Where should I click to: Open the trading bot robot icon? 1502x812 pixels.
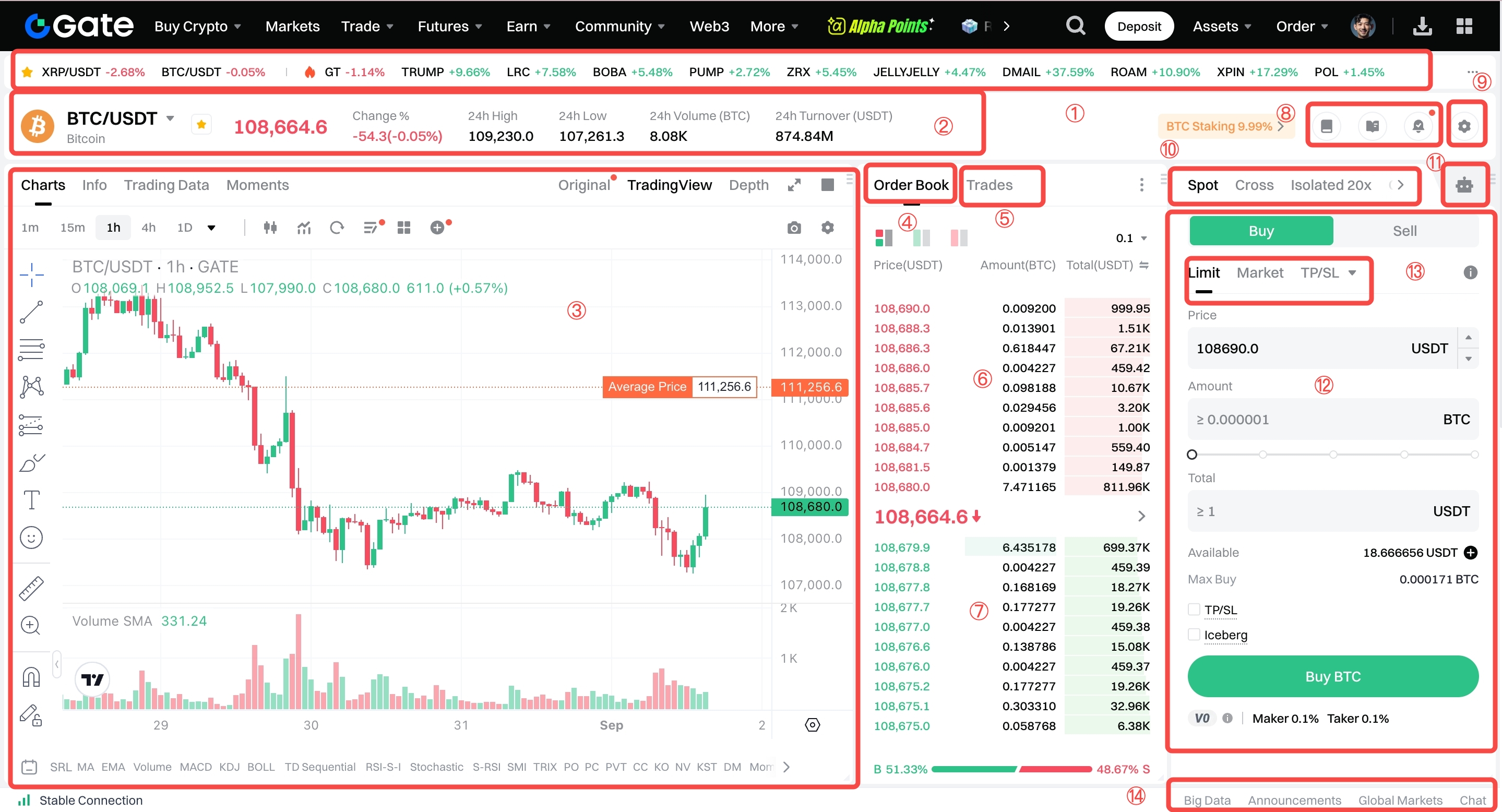(1463, 185)
